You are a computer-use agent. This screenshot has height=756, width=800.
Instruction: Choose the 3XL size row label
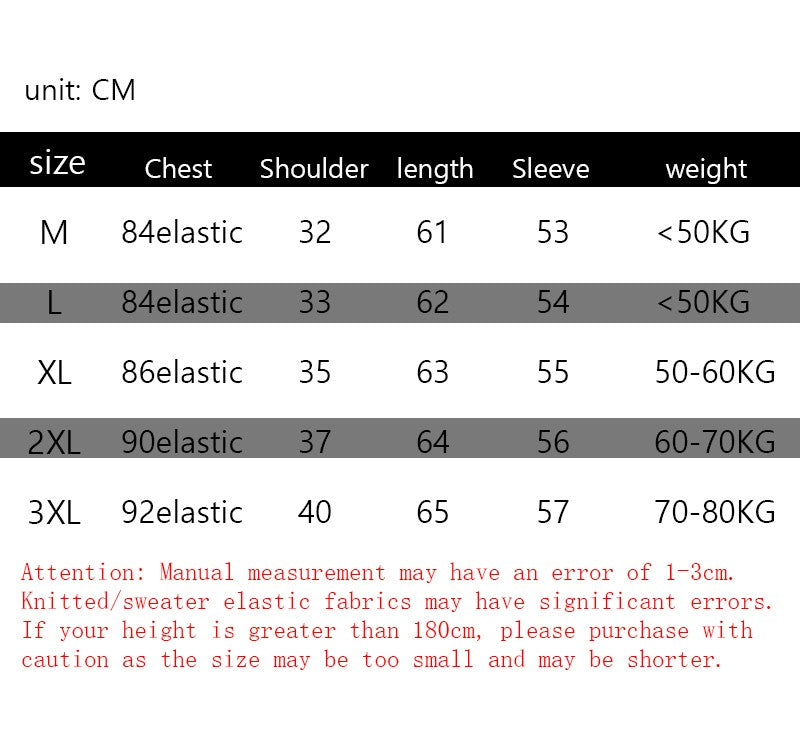tap(54, 513)
